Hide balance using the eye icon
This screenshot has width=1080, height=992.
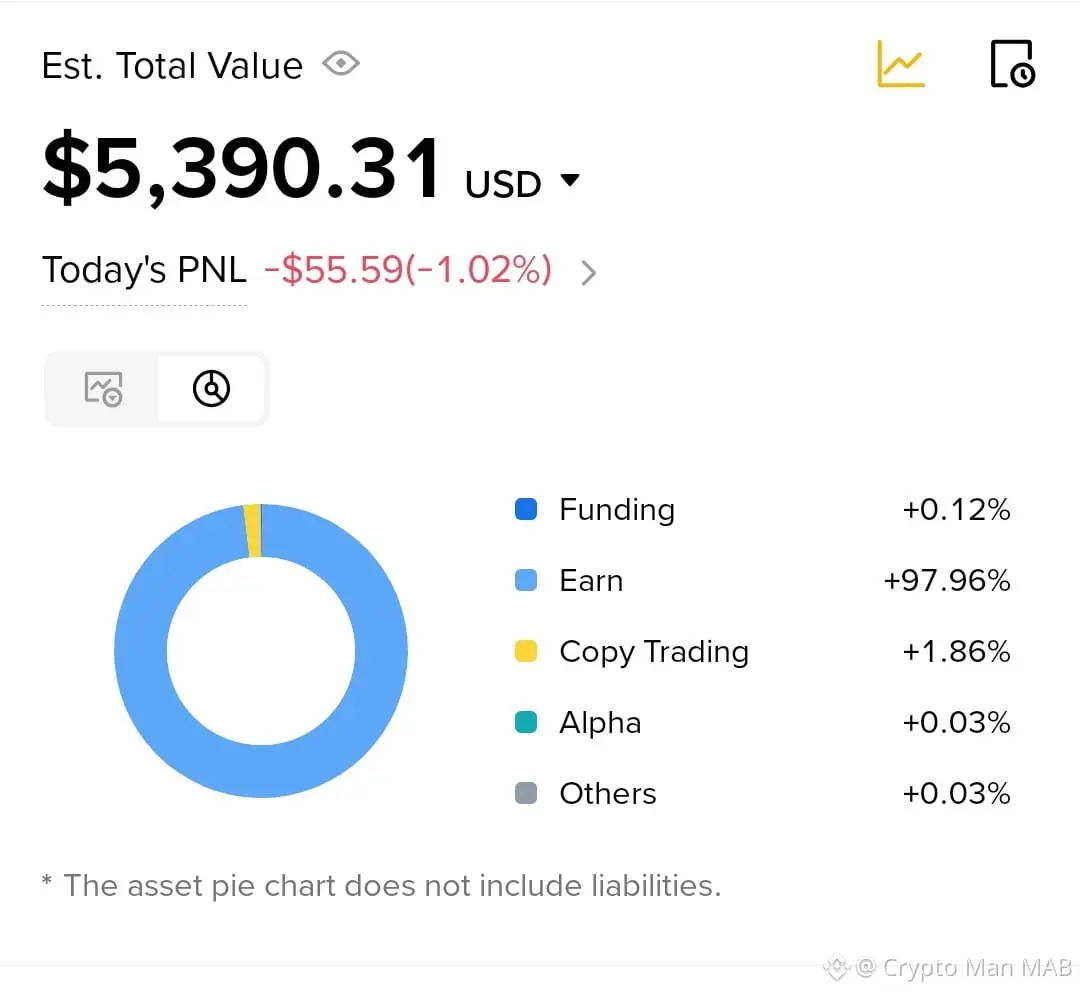tap(341, 65)
